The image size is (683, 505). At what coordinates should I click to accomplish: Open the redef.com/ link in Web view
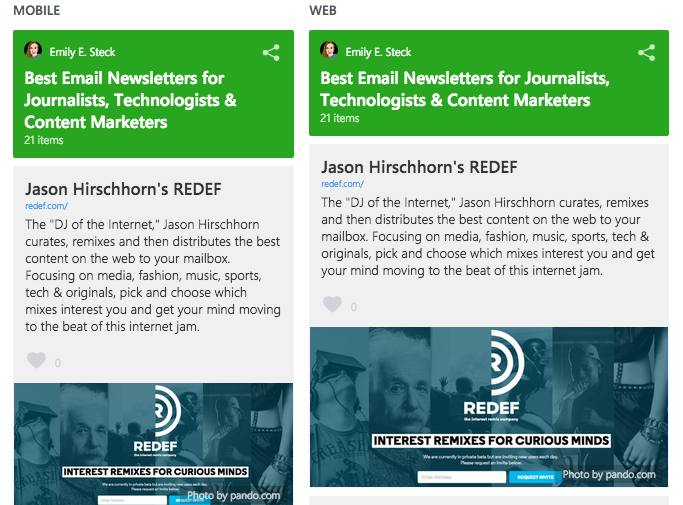point(342,184)
